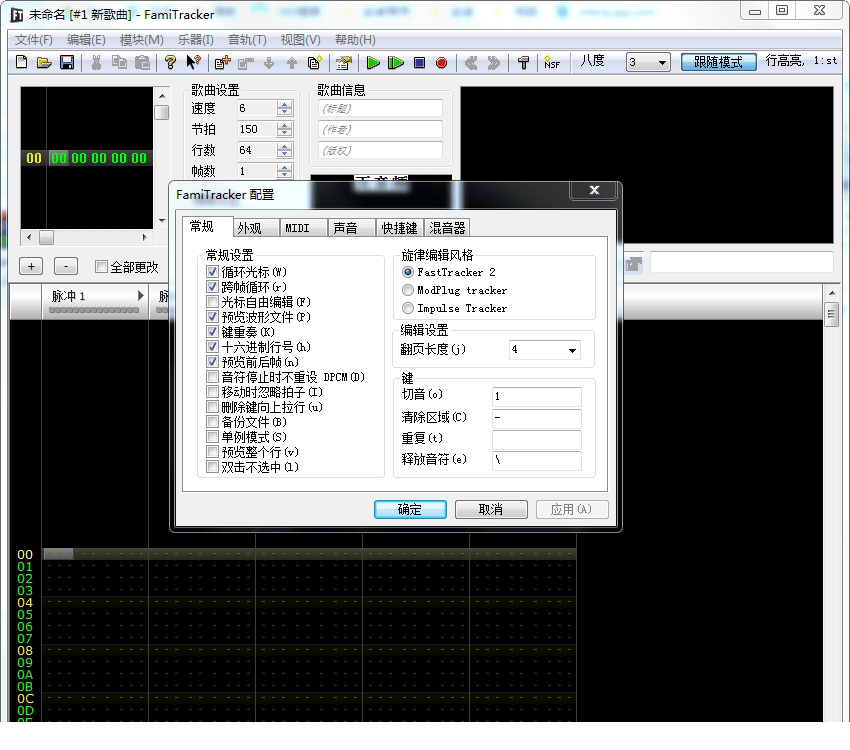Start playback with the green play icon
This screenshot has width=850, height=750.
coord(373,63)
